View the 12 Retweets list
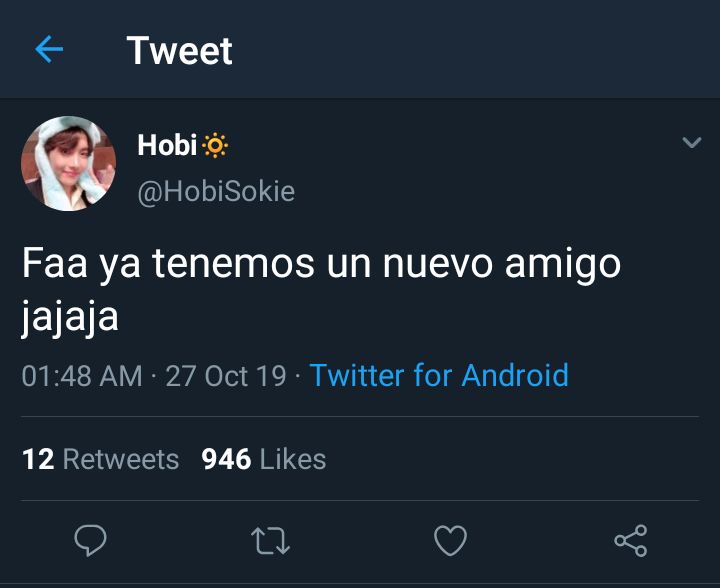Screen dimensions: 720x588 (101, 459)
